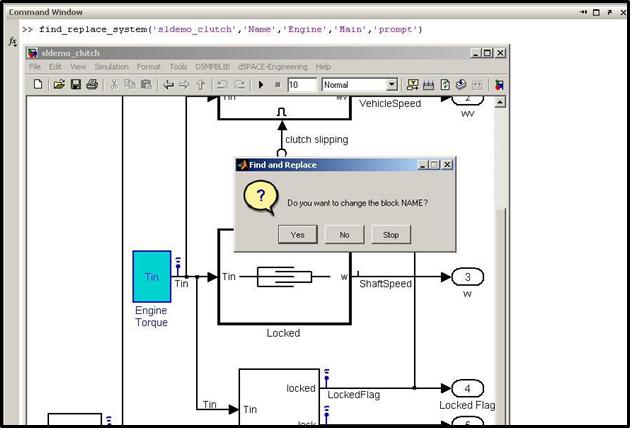Choose No in the Find and Replace dialog
The image size is (632, 430).
tap(344, 235)
